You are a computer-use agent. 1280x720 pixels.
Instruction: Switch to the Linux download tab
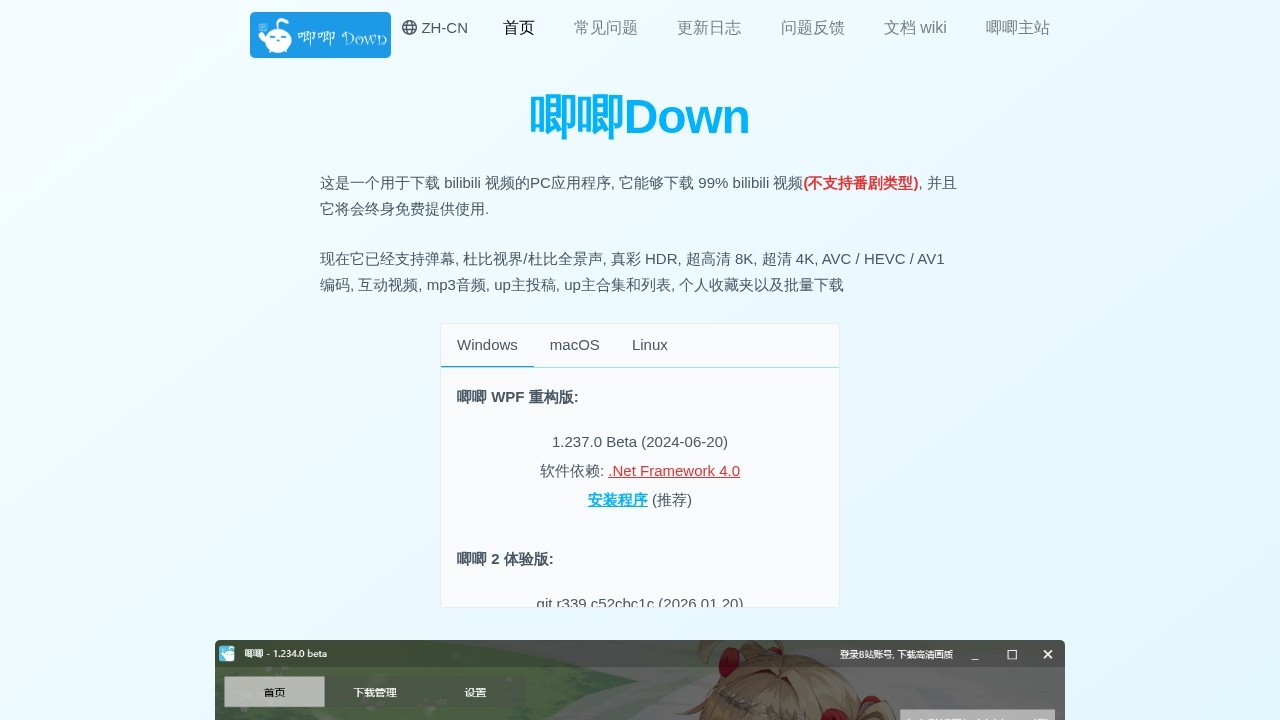pos(649,345)
